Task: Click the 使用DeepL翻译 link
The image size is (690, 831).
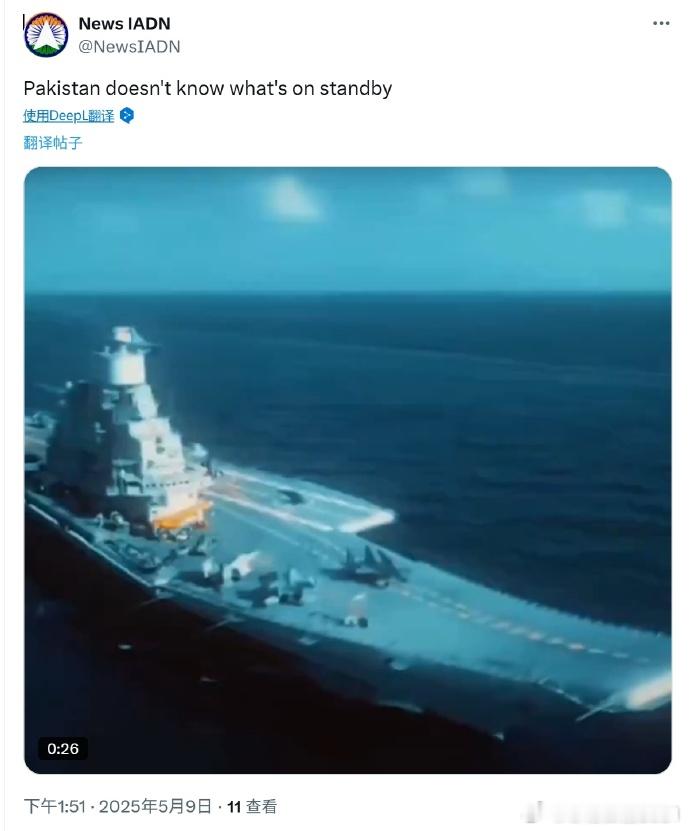Action: (x=69, y=116)
